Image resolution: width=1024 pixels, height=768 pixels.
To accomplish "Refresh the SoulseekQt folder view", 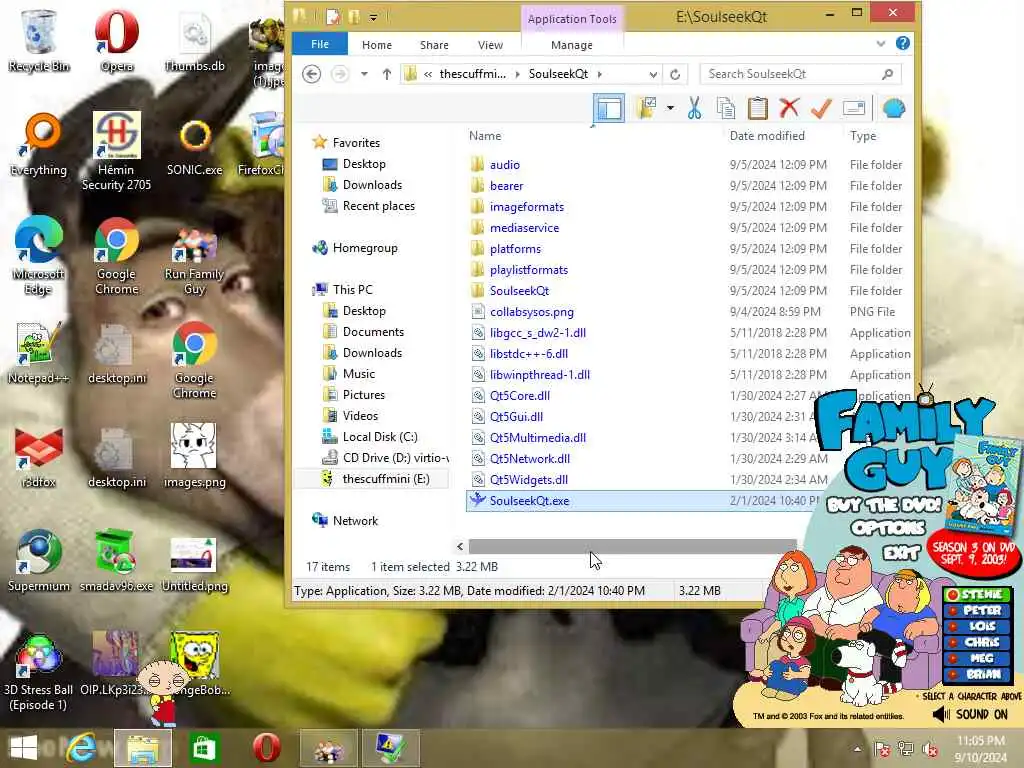I will (x=675, y=74).
